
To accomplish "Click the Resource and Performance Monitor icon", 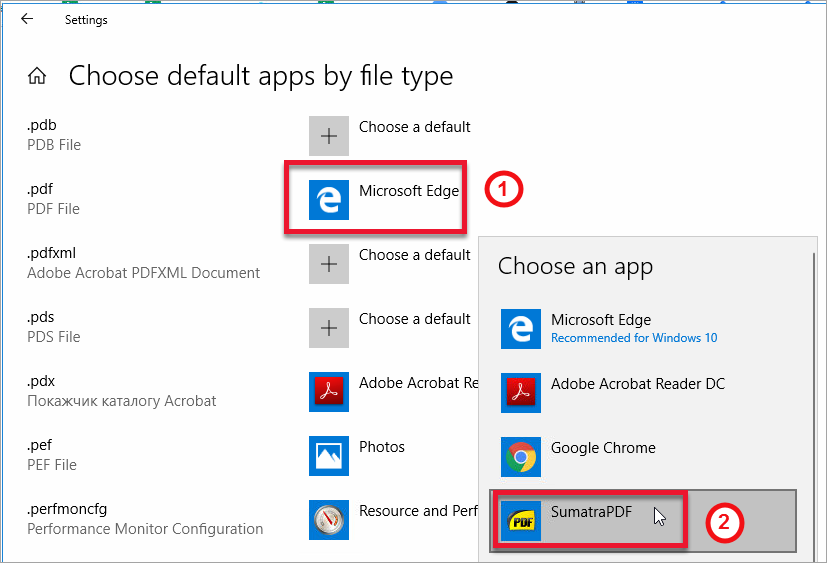I will 329,519.
